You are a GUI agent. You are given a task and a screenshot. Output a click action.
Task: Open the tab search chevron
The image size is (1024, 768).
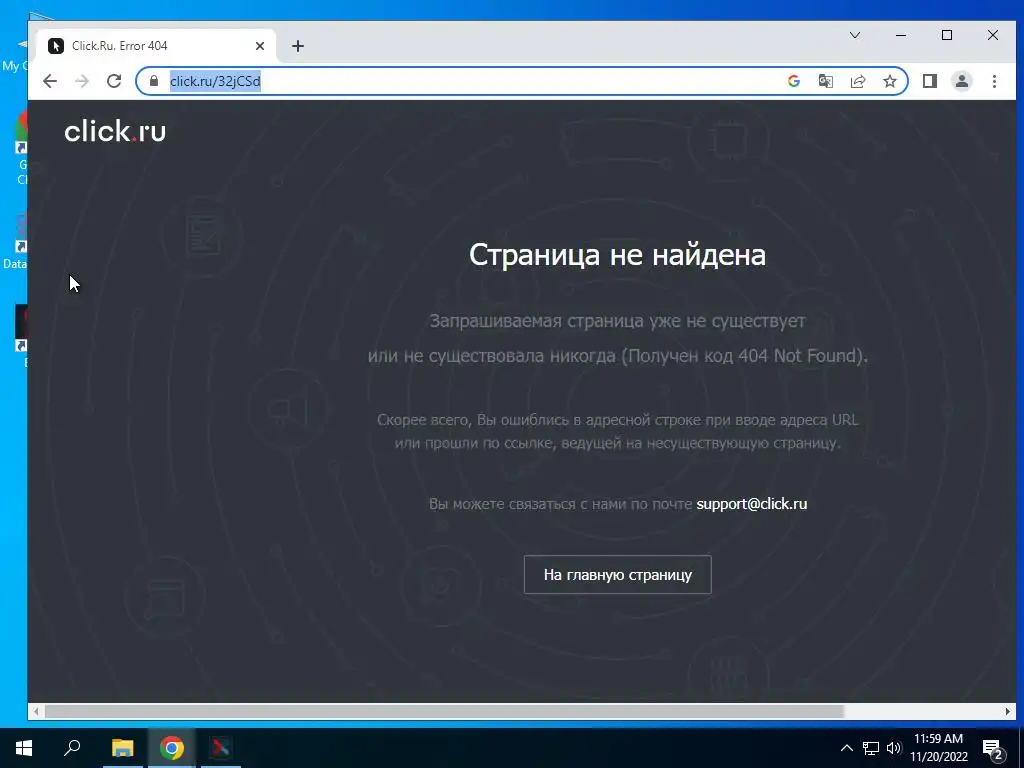pyautogui.click(x=855, y=35)
